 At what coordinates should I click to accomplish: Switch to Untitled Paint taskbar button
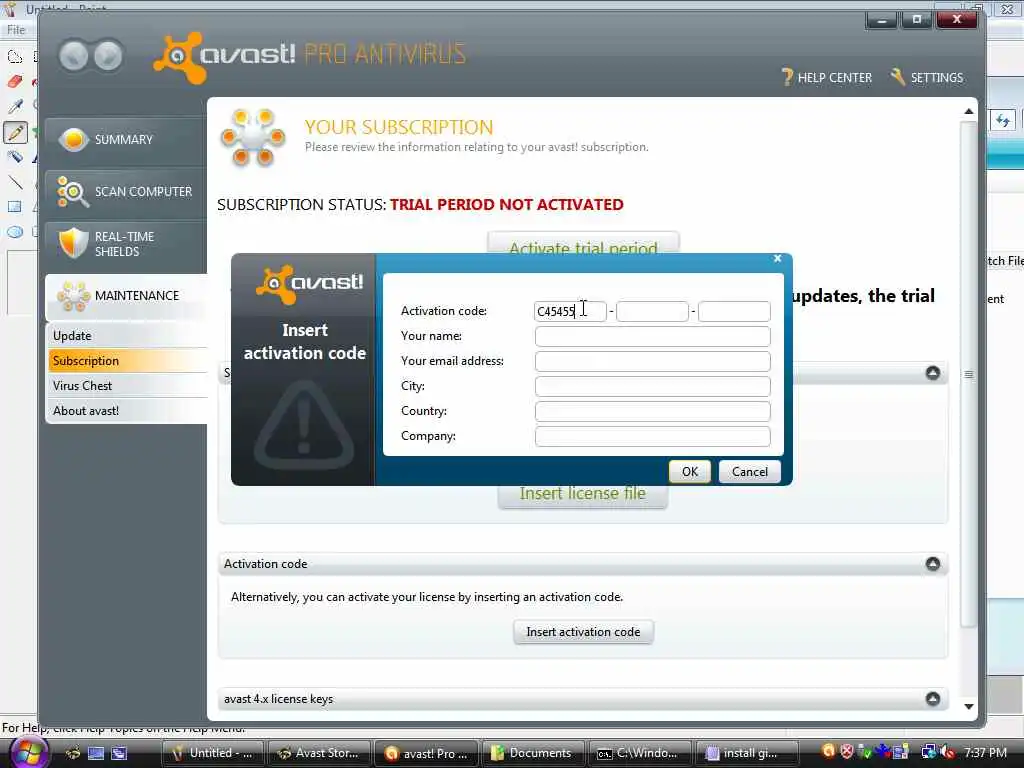212,753
